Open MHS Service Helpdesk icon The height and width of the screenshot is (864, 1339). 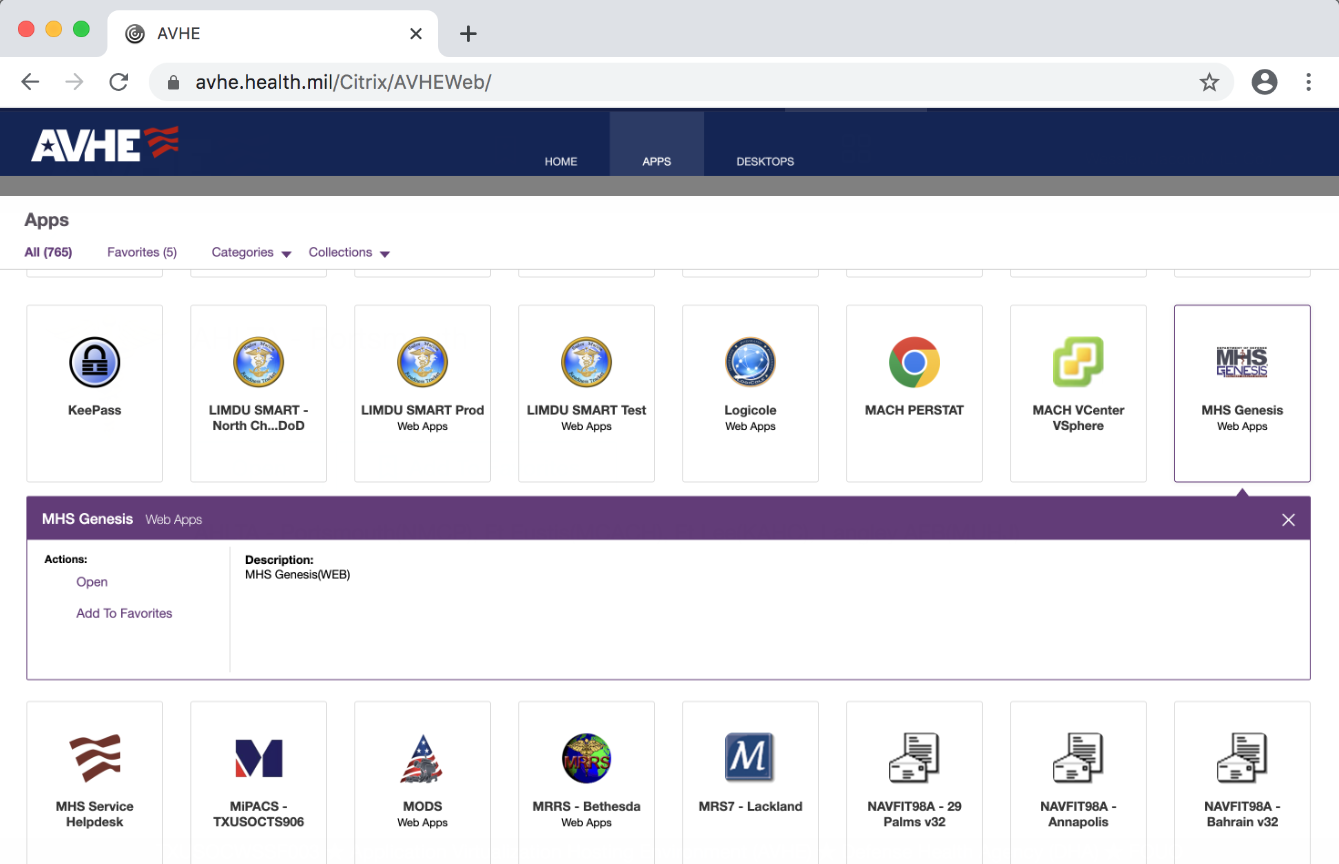(x=95, y=758)
